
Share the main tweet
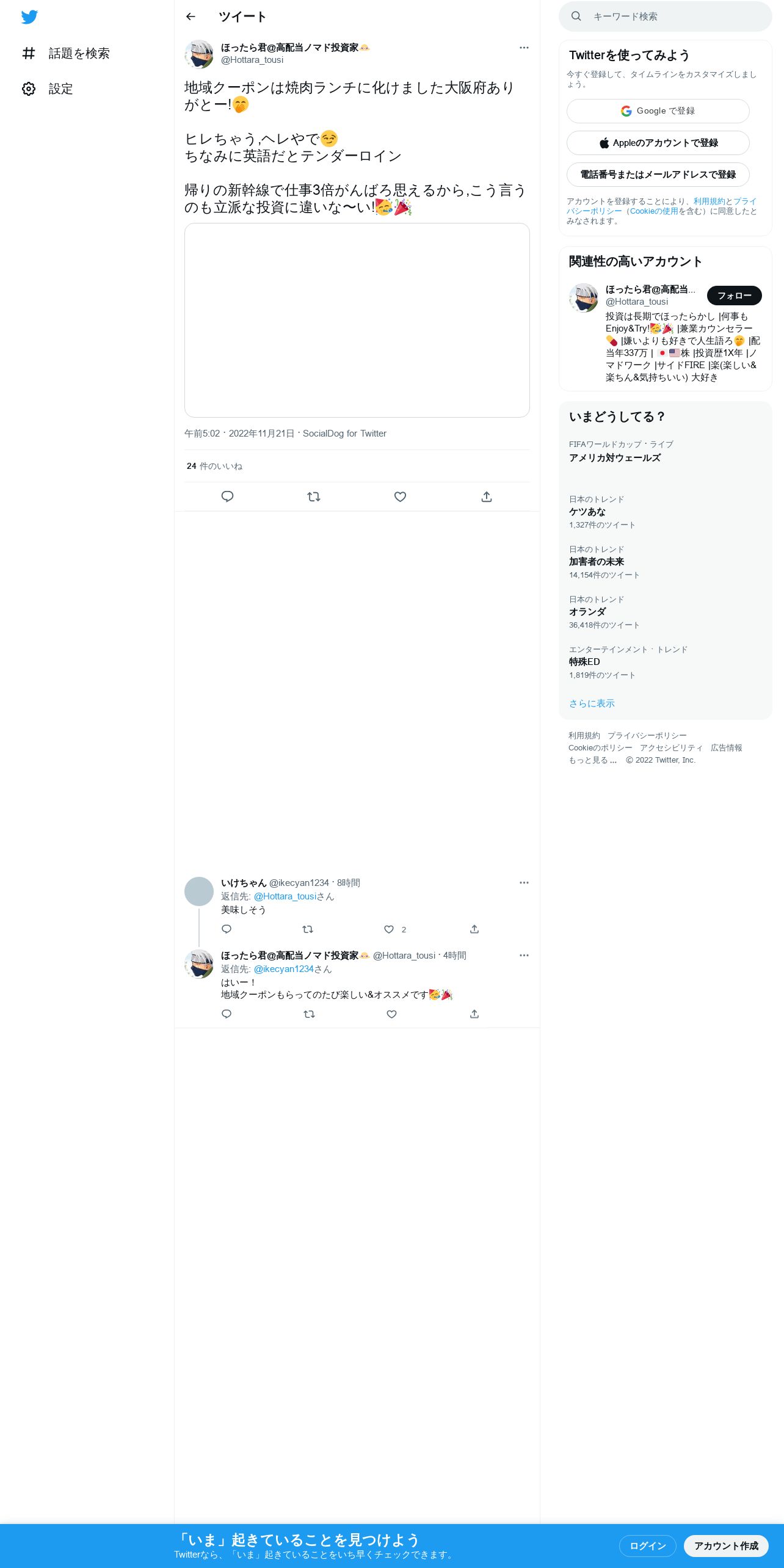coord(487,496)
